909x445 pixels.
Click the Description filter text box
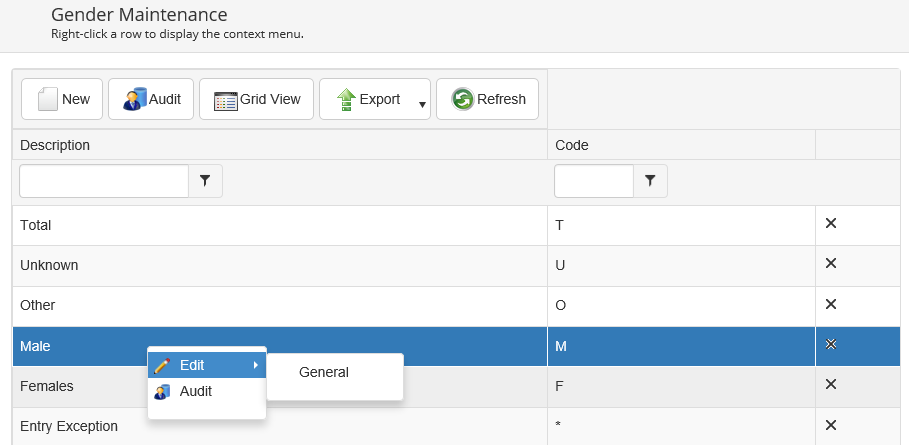[x=104, y=181]
